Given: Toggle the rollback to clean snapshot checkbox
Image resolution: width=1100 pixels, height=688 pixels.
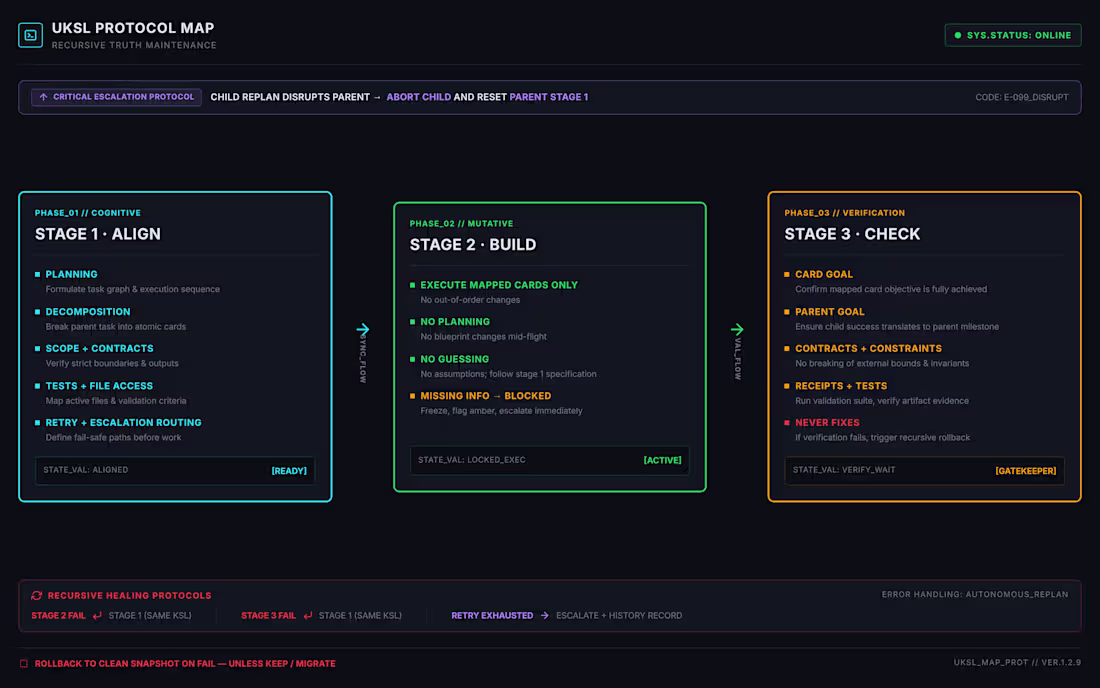Looking at the screenshot, I should click(24, 663).
